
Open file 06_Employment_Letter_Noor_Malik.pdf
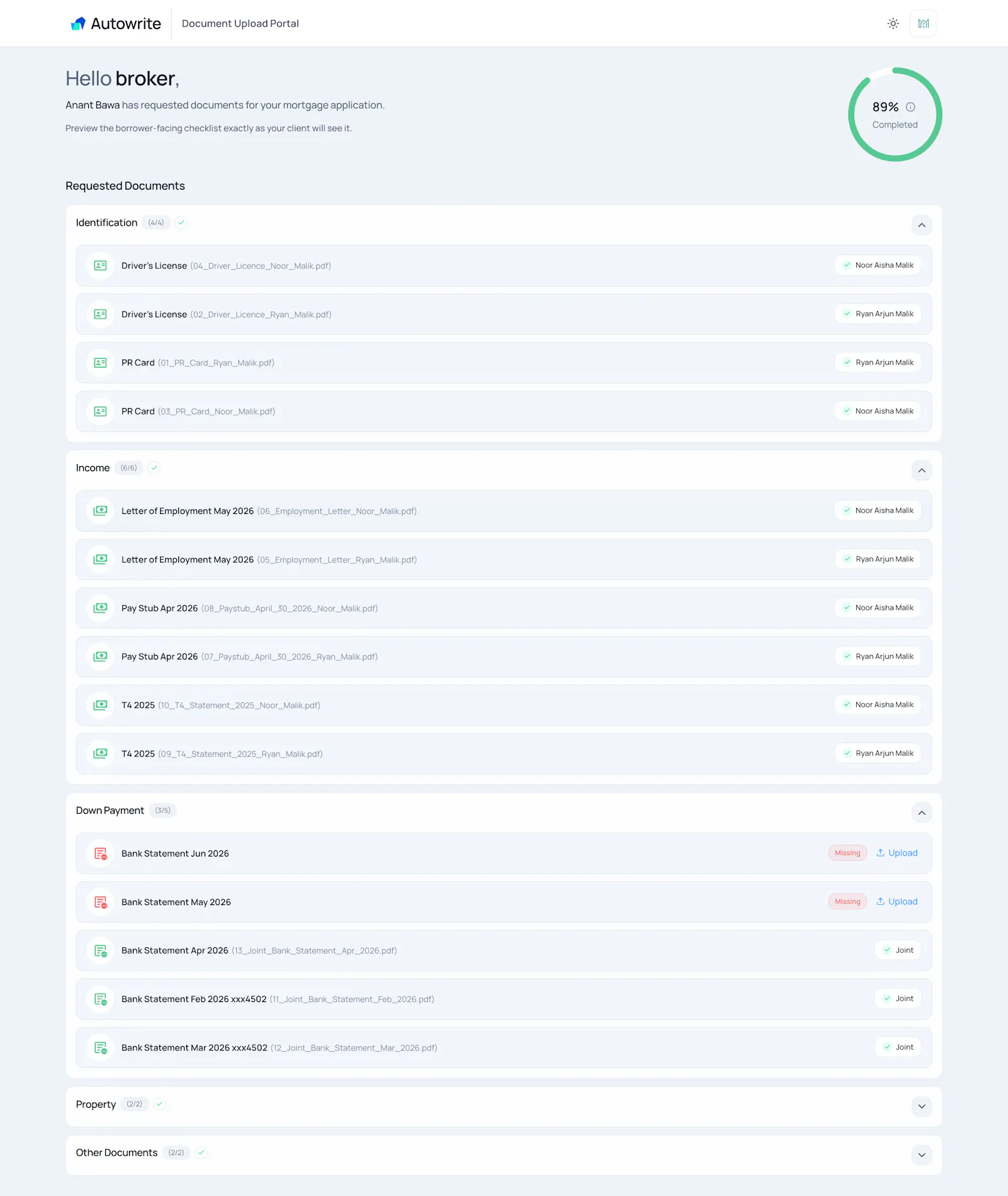pyautogui.click(x=337, y=511)
